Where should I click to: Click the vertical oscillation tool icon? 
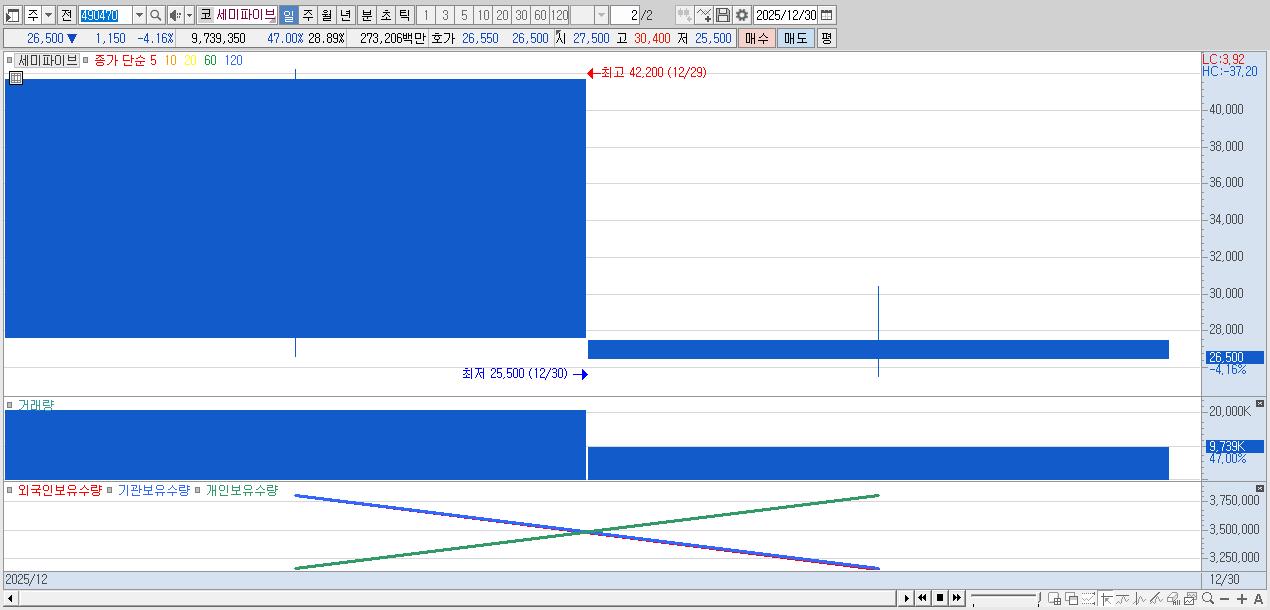1140,599
